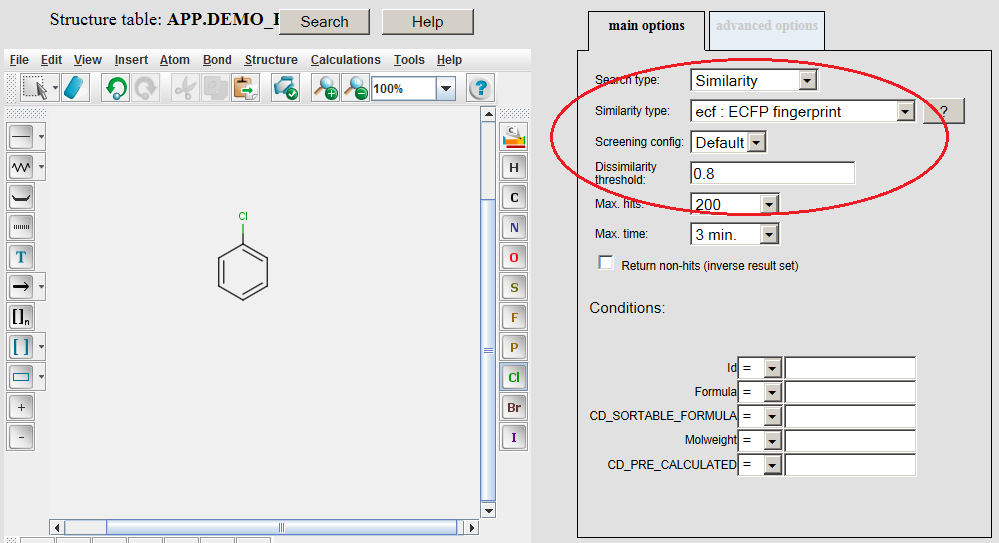Select the Eraser tool in toolbar
999x543 pixels.
(76, 88)
